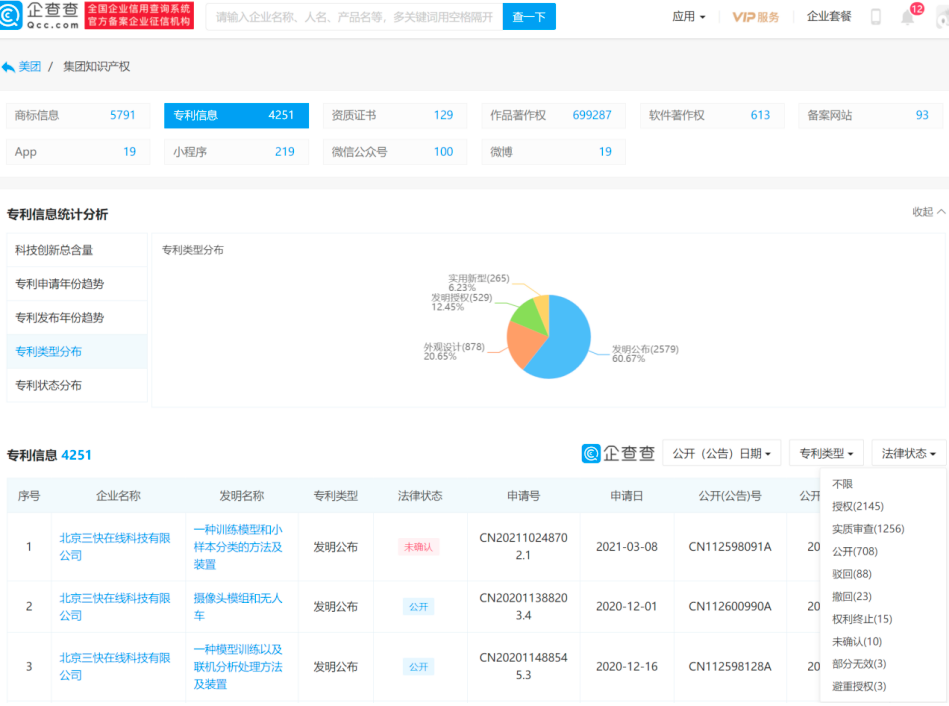This screenshot has width=949, height=706.
Task: Choose 未确认(10) filter option
Action: coord(856,641)
